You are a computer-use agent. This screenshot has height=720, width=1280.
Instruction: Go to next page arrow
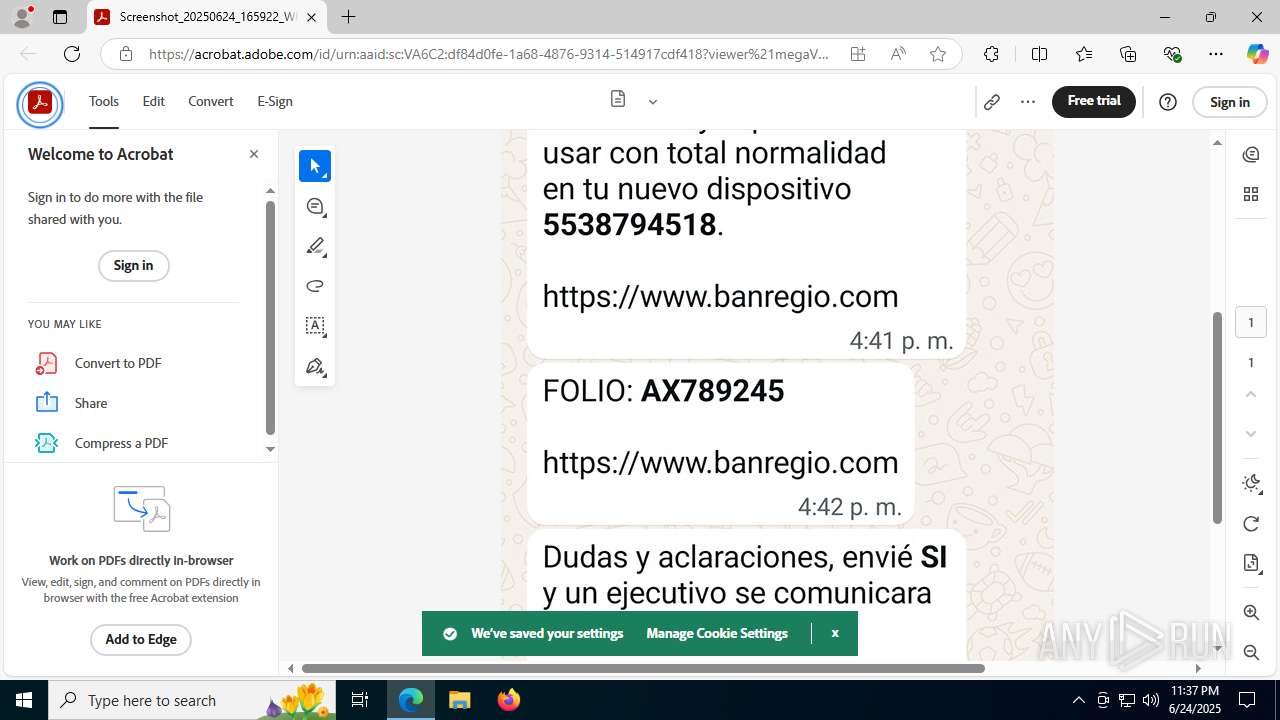pyautogui.click(x=1250, y=434)
